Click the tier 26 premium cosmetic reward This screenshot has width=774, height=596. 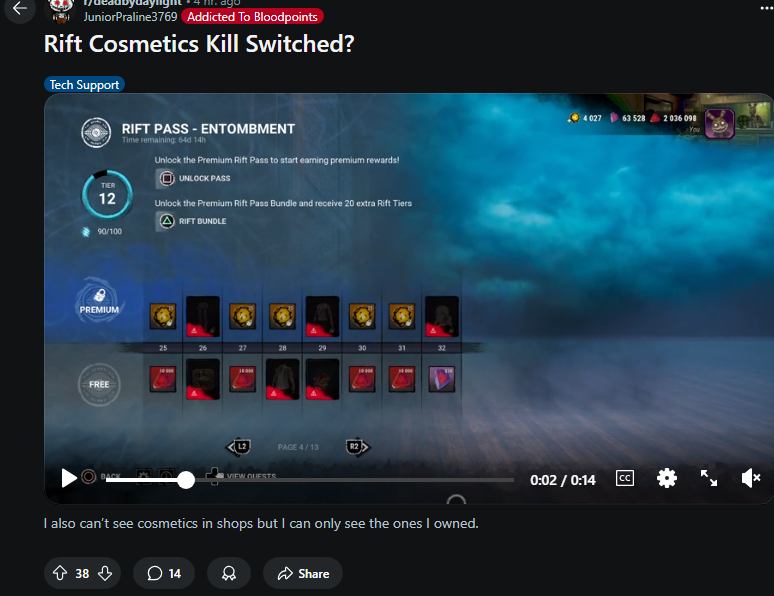tap(202, 317)
